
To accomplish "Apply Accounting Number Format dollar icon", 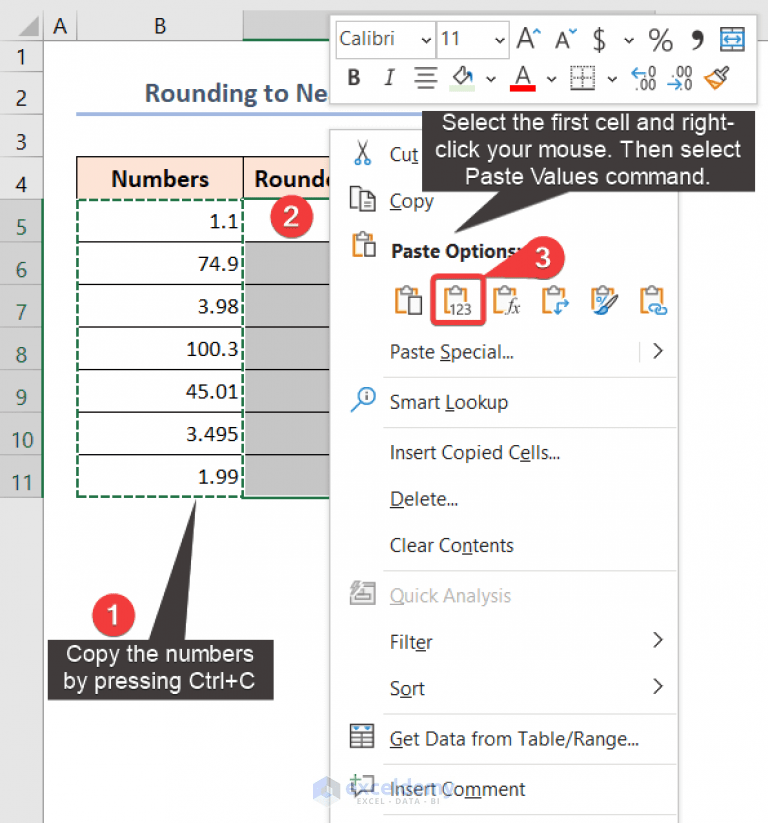I will (599, 39).
